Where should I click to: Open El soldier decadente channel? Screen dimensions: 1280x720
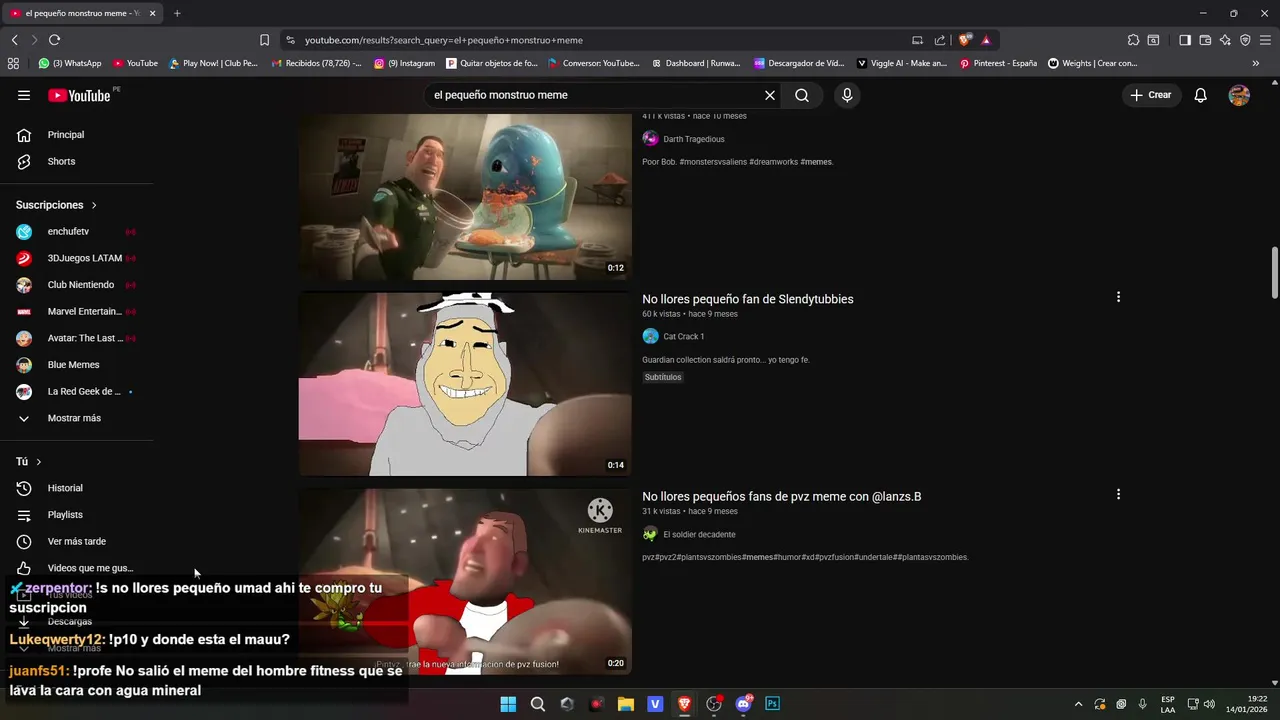[x=699, y=534]
